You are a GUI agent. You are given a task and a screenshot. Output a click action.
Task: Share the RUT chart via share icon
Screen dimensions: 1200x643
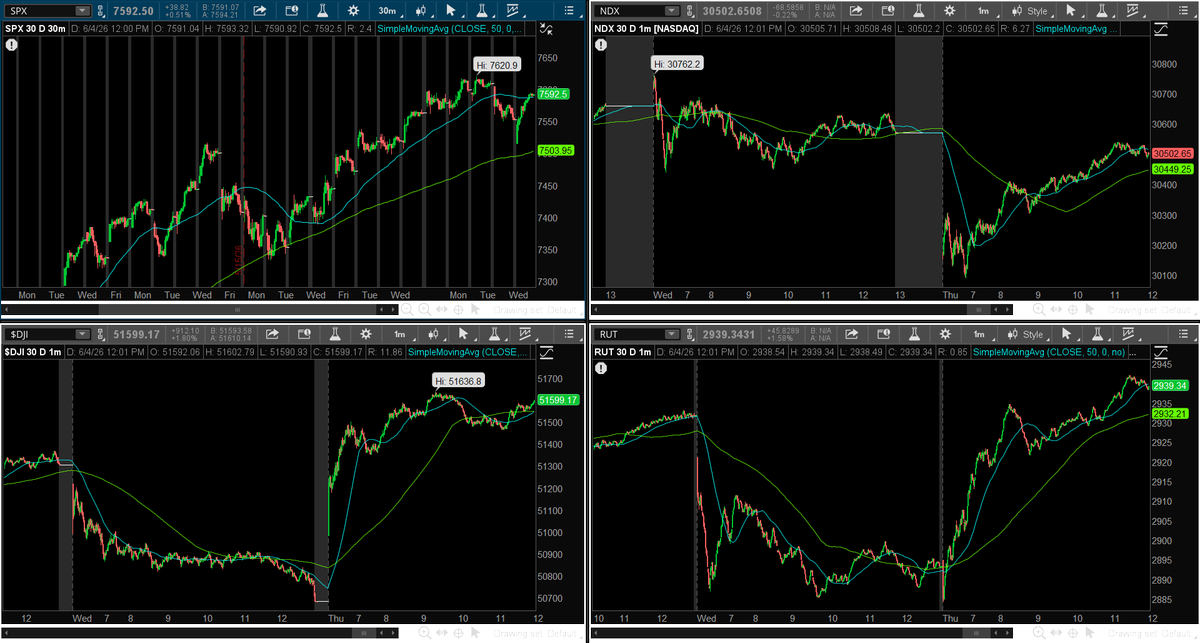click(x=851, y=334)
